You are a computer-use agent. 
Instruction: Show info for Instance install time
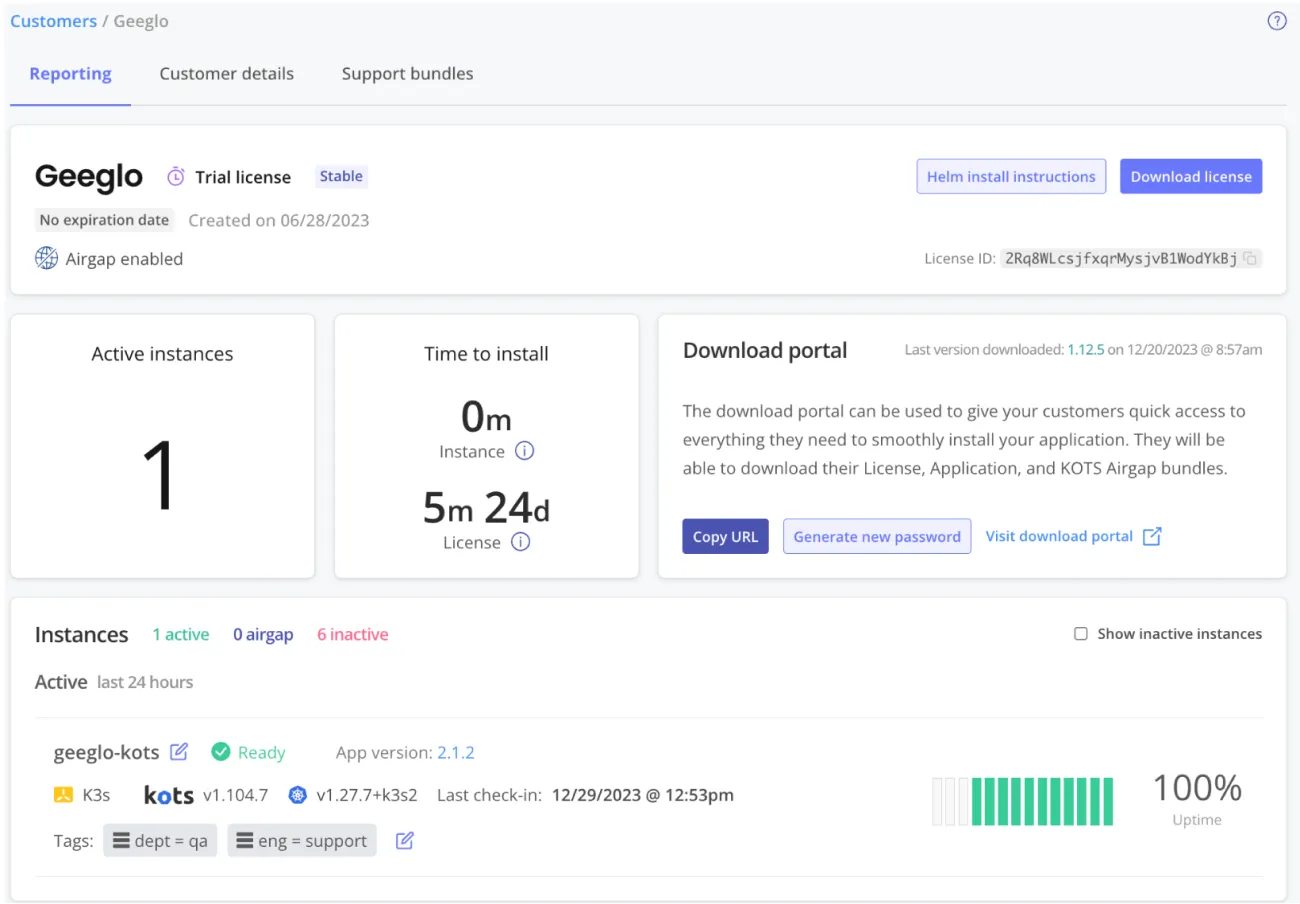pos(524,451)
